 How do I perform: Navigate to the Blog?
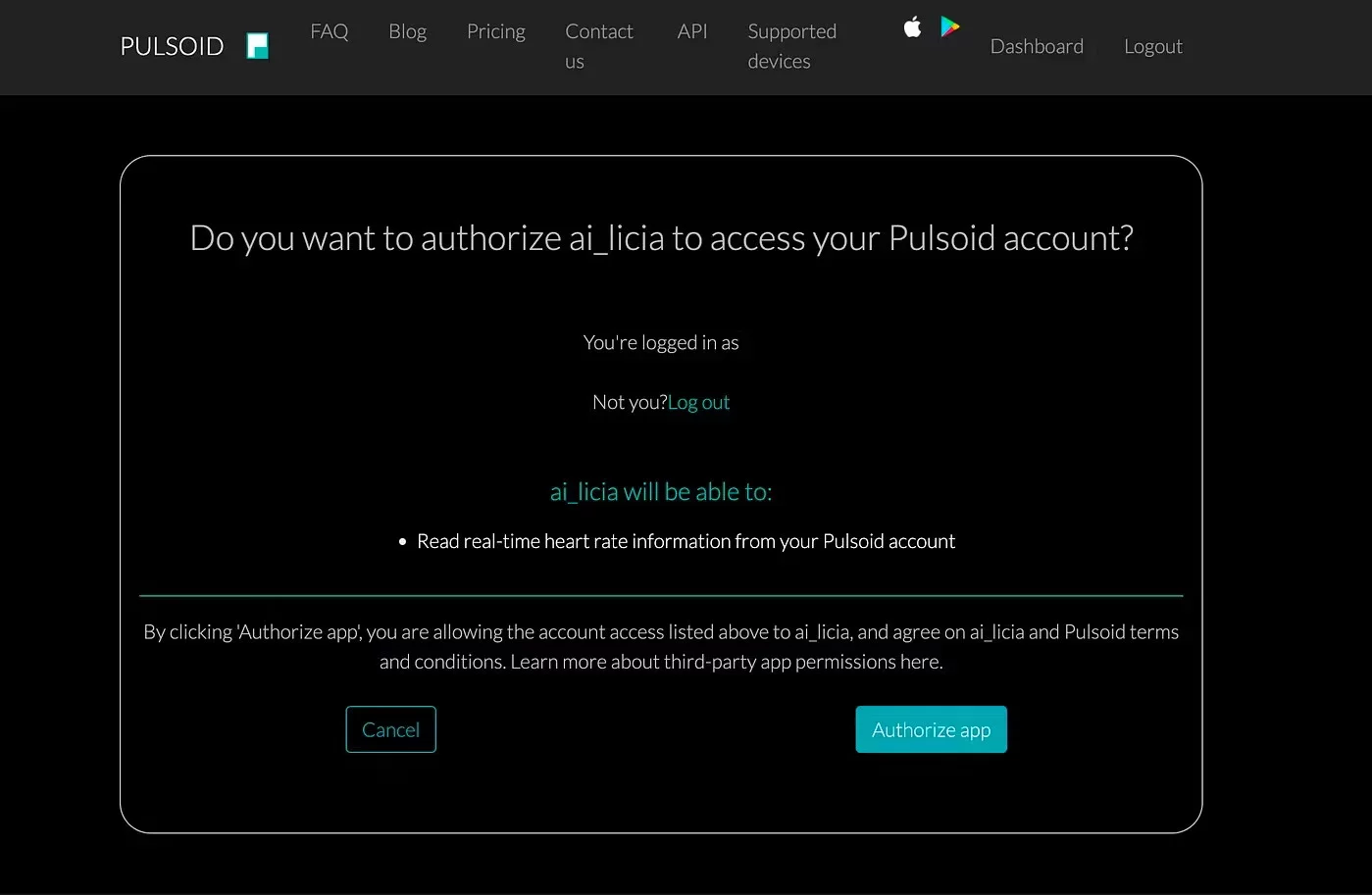point(407,31)
